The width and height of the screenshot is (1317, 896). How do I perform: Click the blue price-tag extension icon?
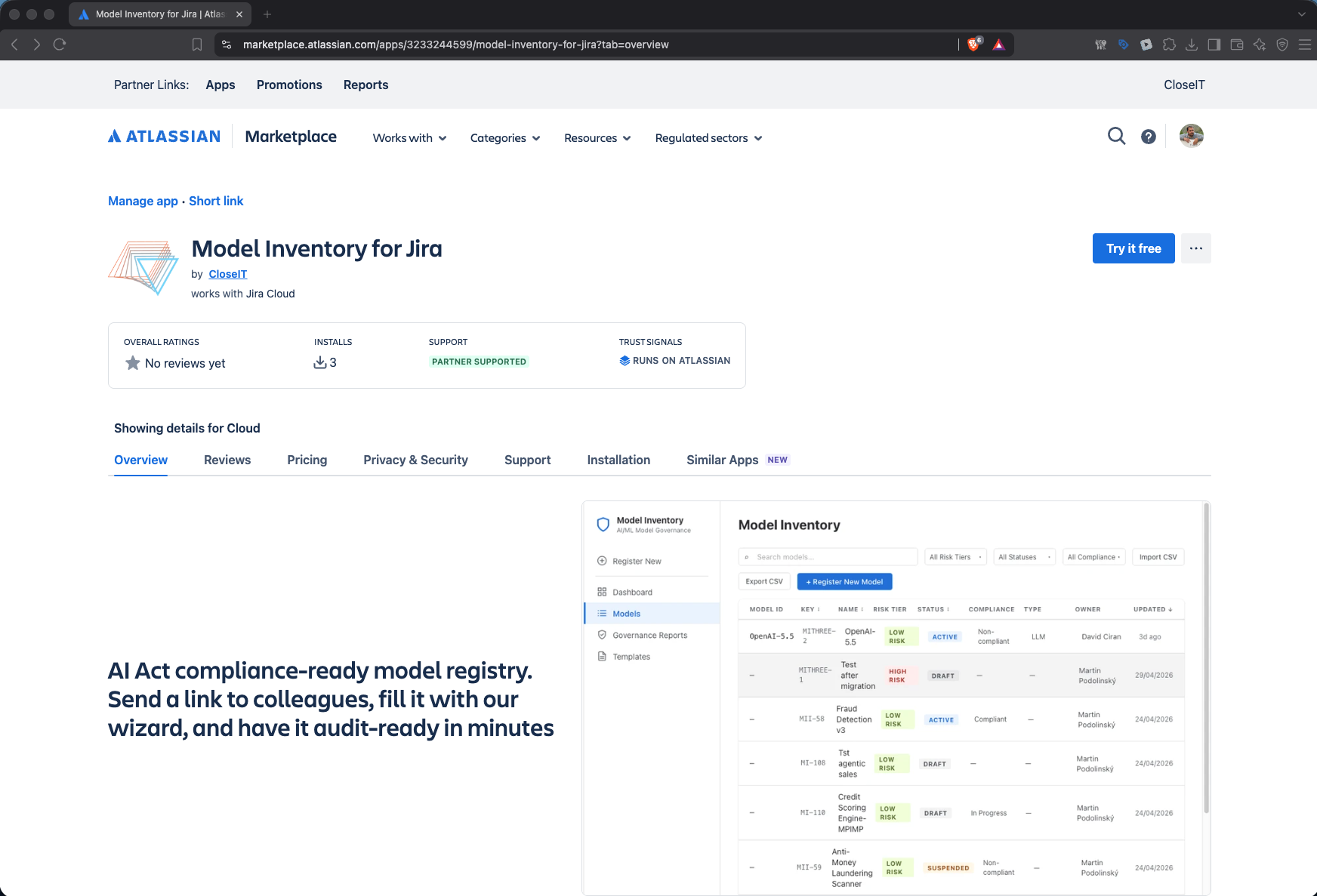tap(1124, 45)
